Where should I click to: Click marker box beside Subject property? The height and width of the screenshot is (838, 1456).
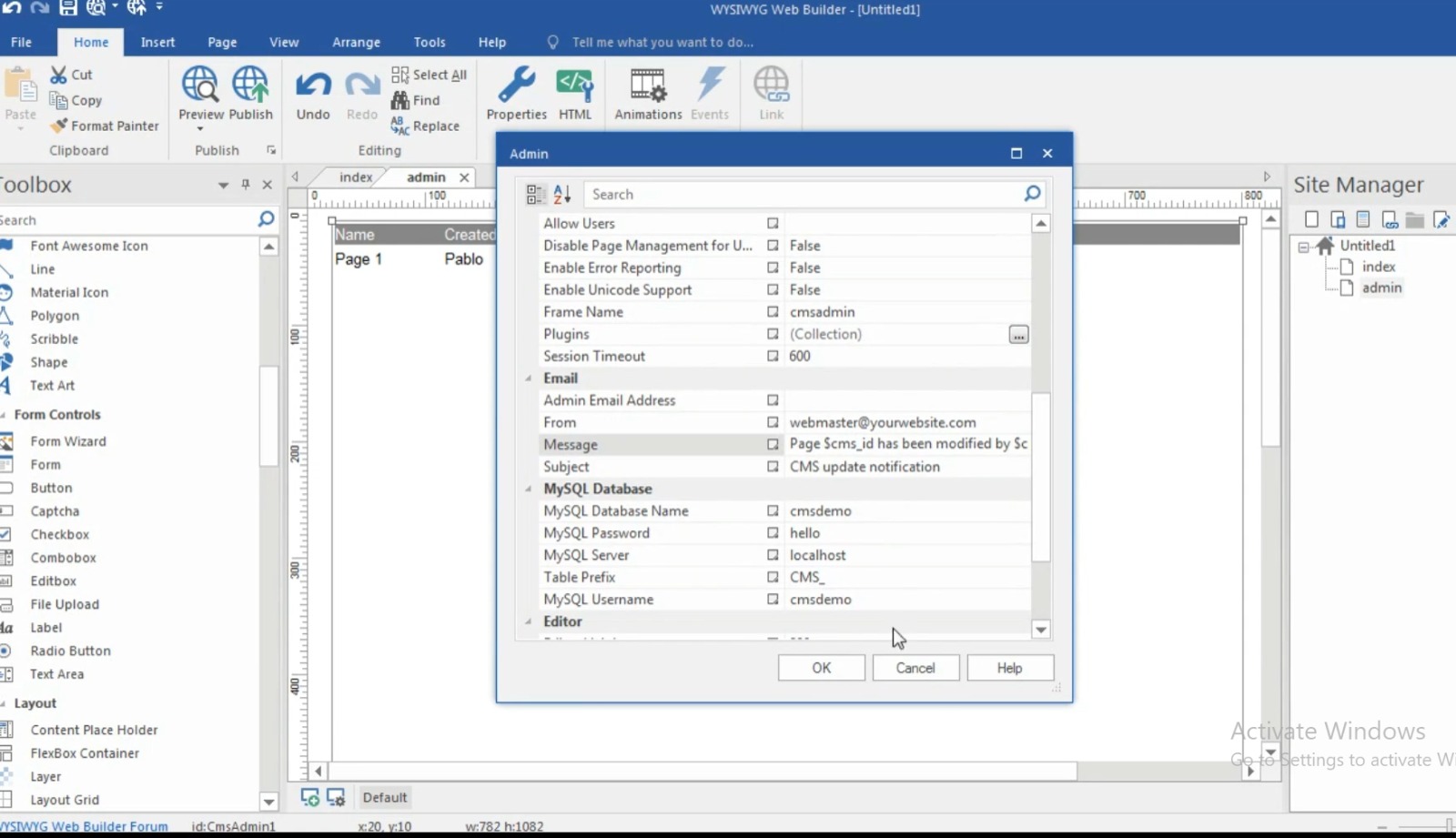pos(773,467)
